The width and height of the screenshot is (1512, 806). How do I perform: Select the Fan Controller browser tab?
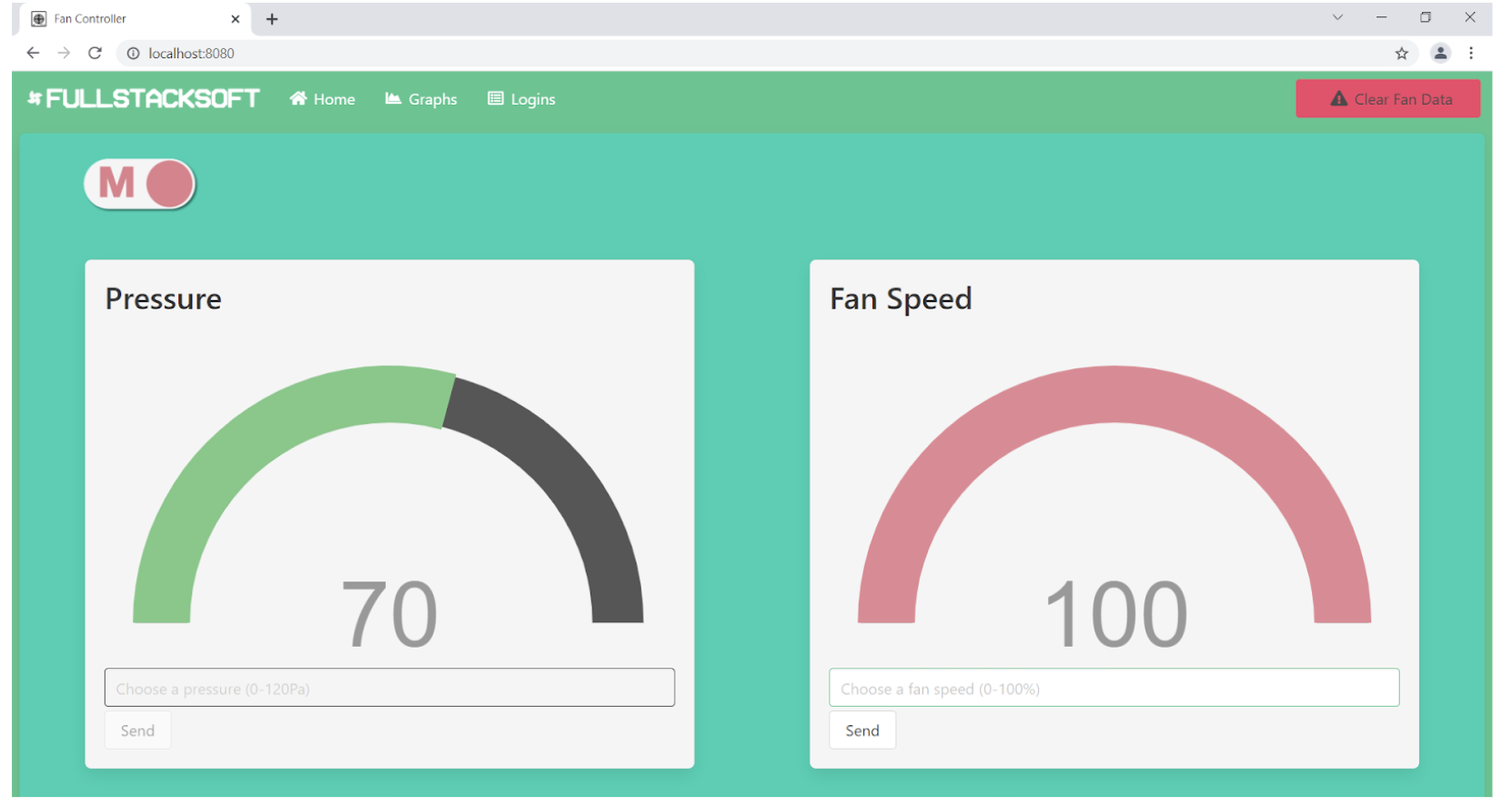pos(135,18)
